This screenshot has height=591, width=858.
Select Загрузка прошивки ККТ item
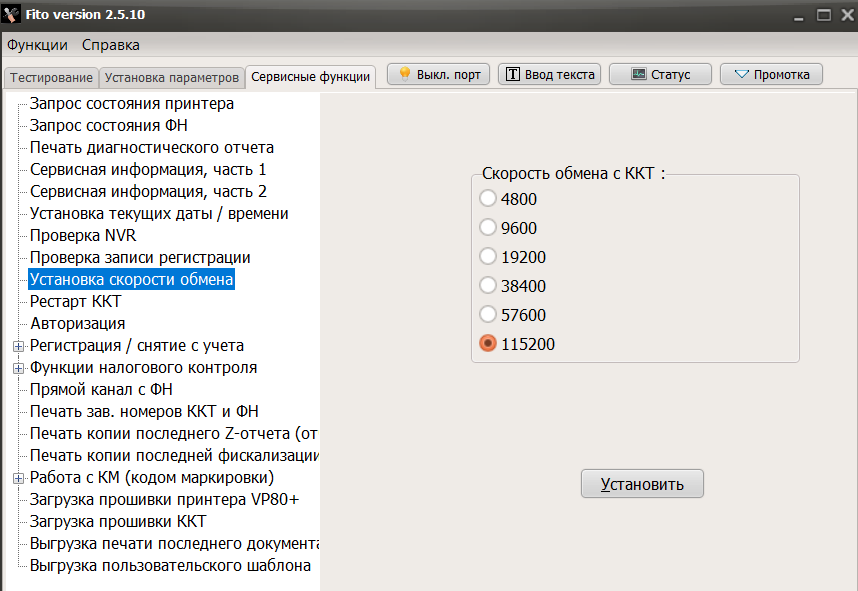point(118,522)
